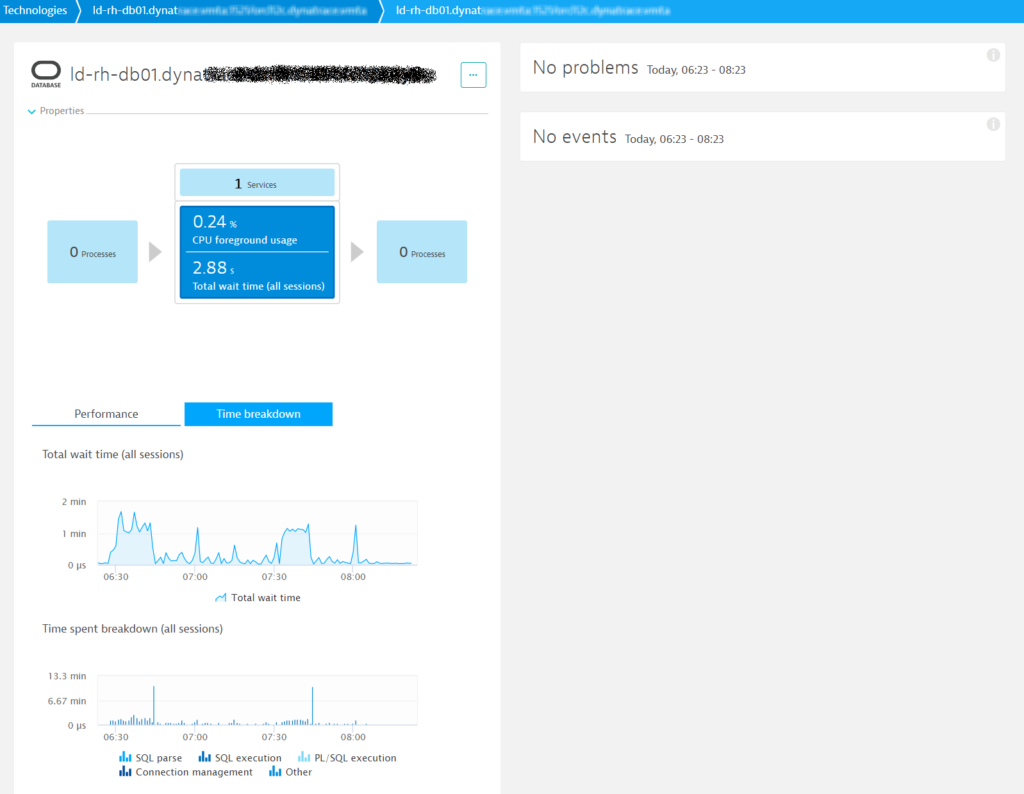
Task: Switch to the Performance tab
Action: (x=106, y=414)
